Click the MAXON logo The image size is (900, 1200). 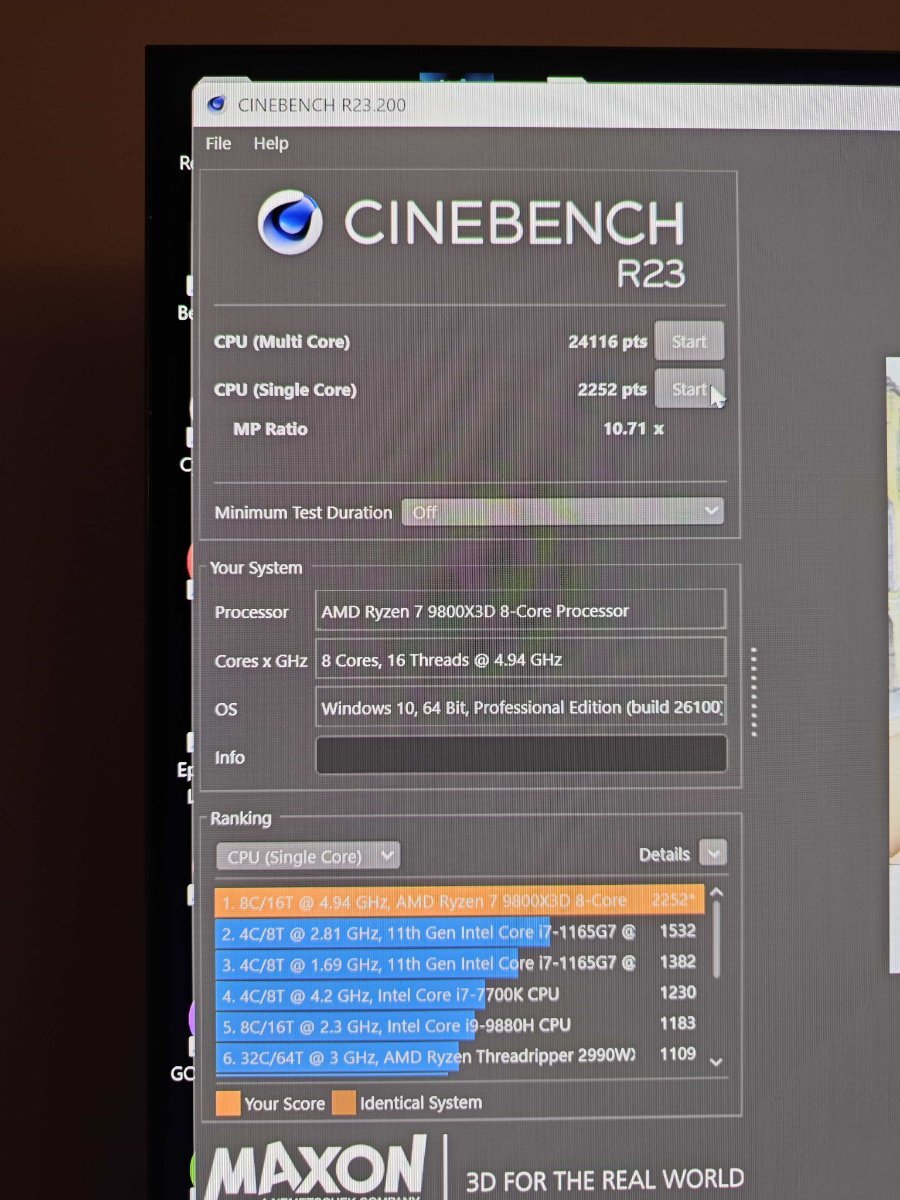tap(316, 1168)
